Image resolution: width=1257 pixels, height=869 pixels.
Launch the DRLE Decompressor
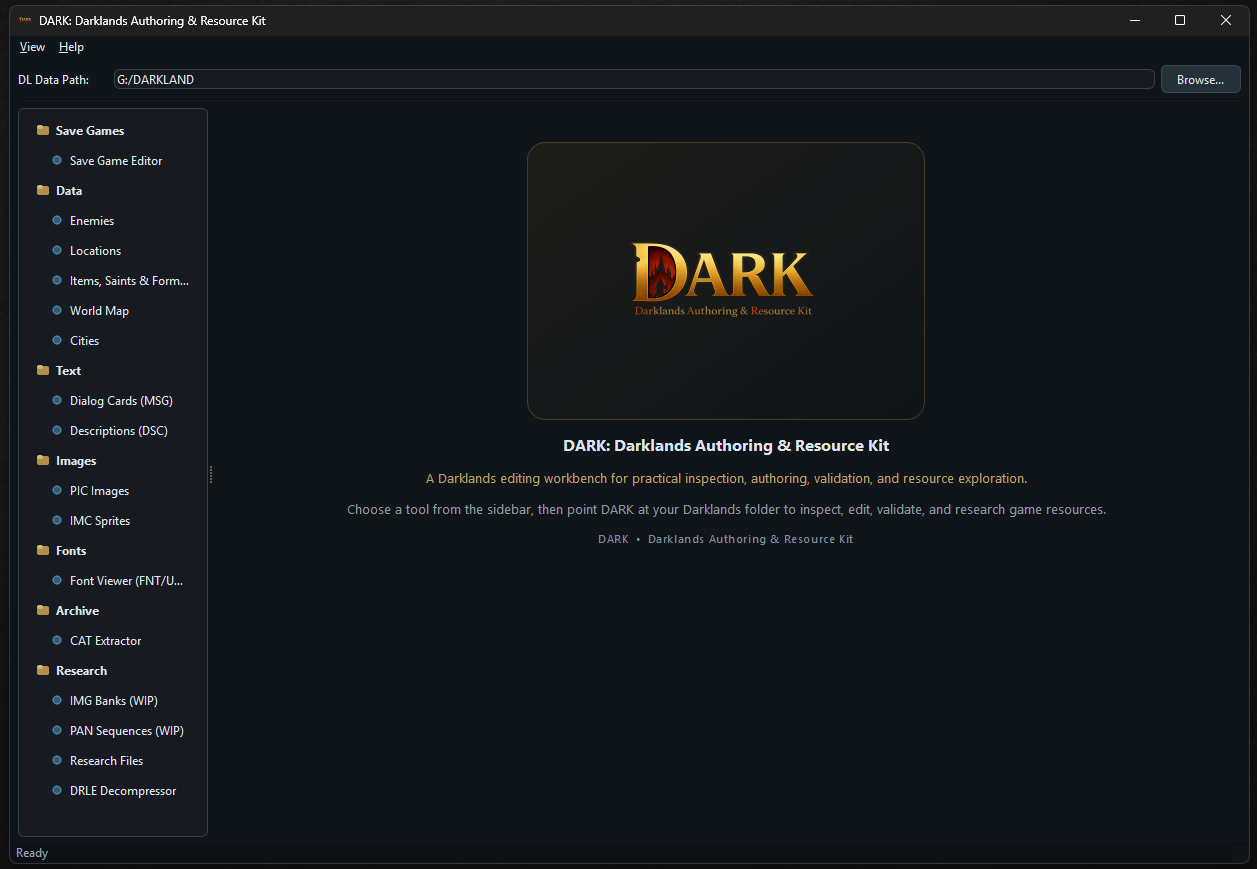[123, 791]
